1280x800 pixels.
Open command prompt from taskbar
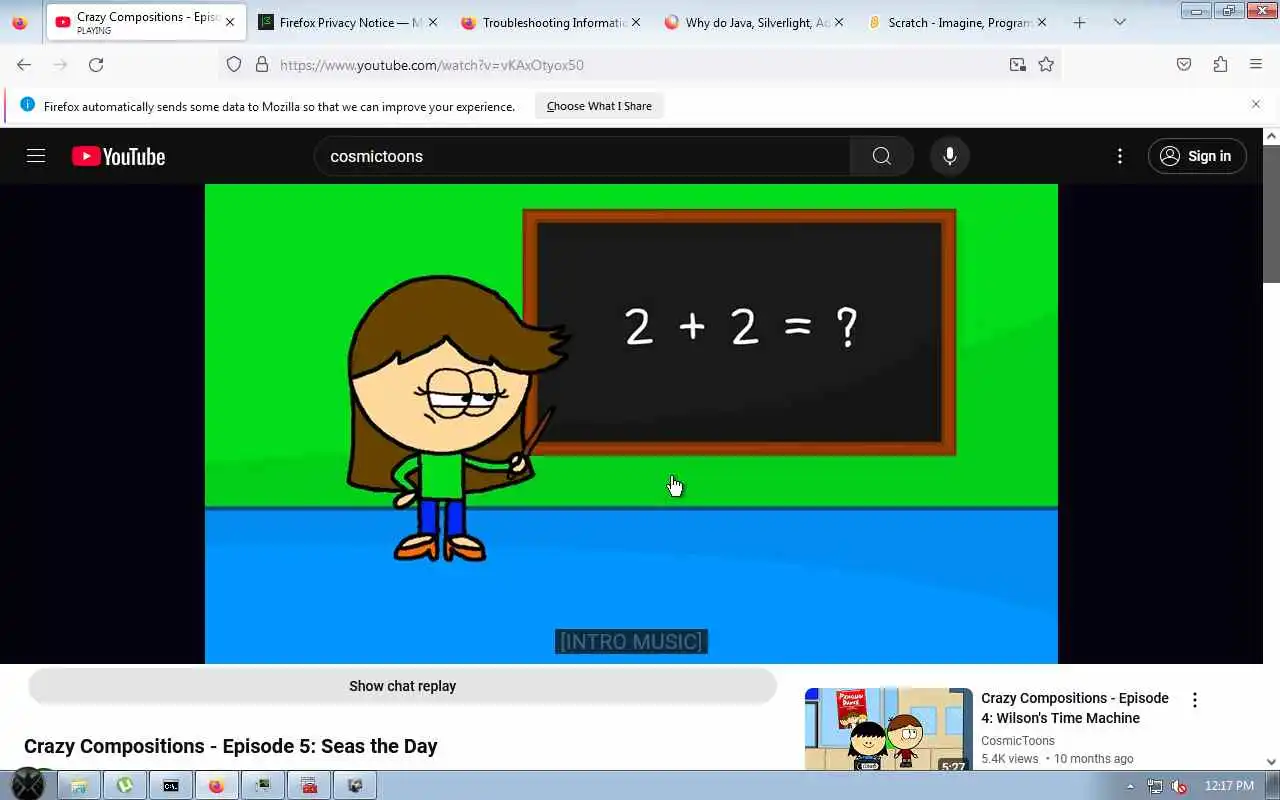pos(170,786)
